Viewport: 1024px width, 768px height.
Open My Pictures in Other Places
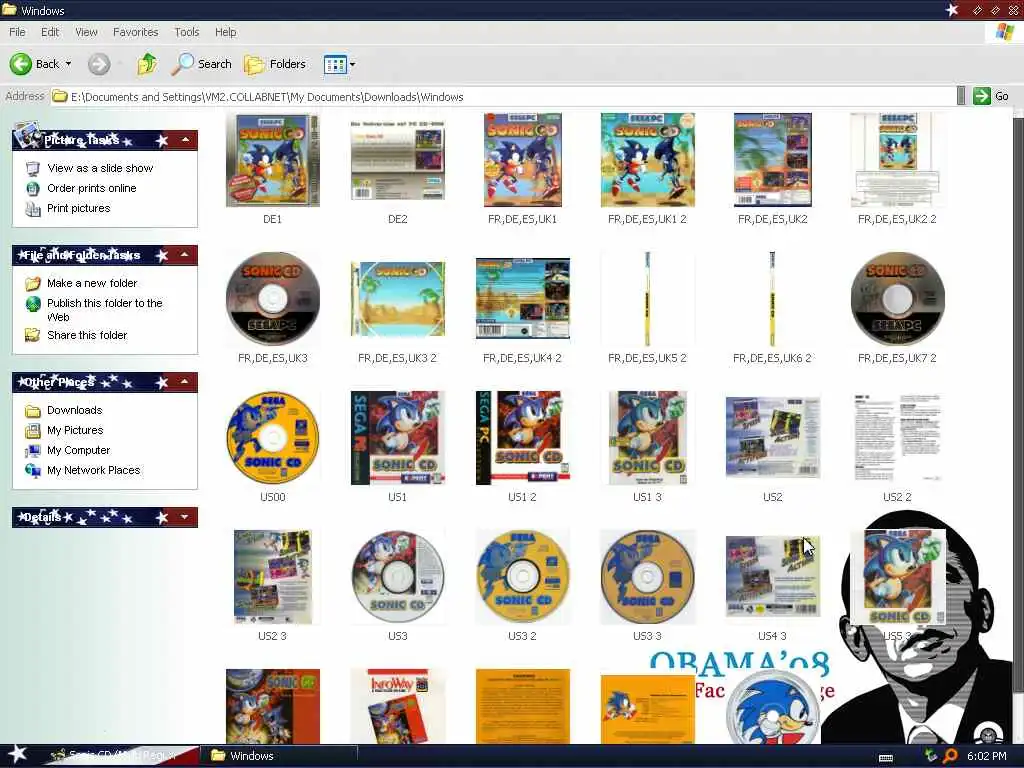(x=75, y=430)
